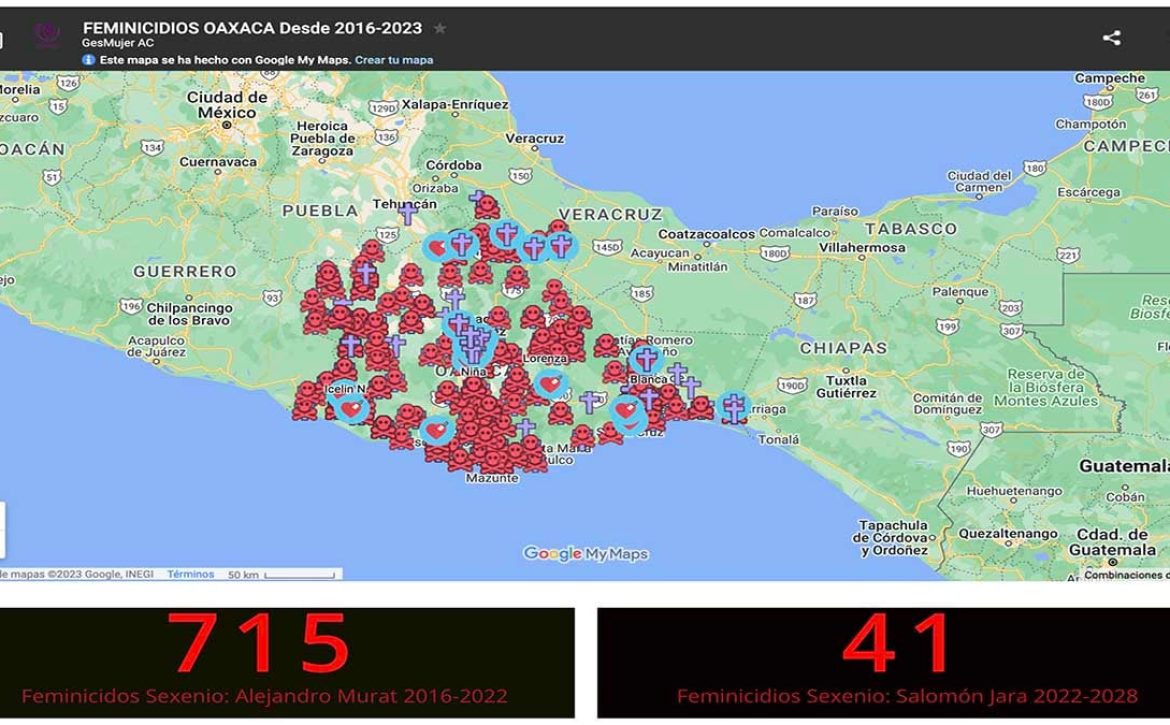Select the heart marker east of Lorenza
This screenshot has height=725, width=1170.
[x=551, y=384]
